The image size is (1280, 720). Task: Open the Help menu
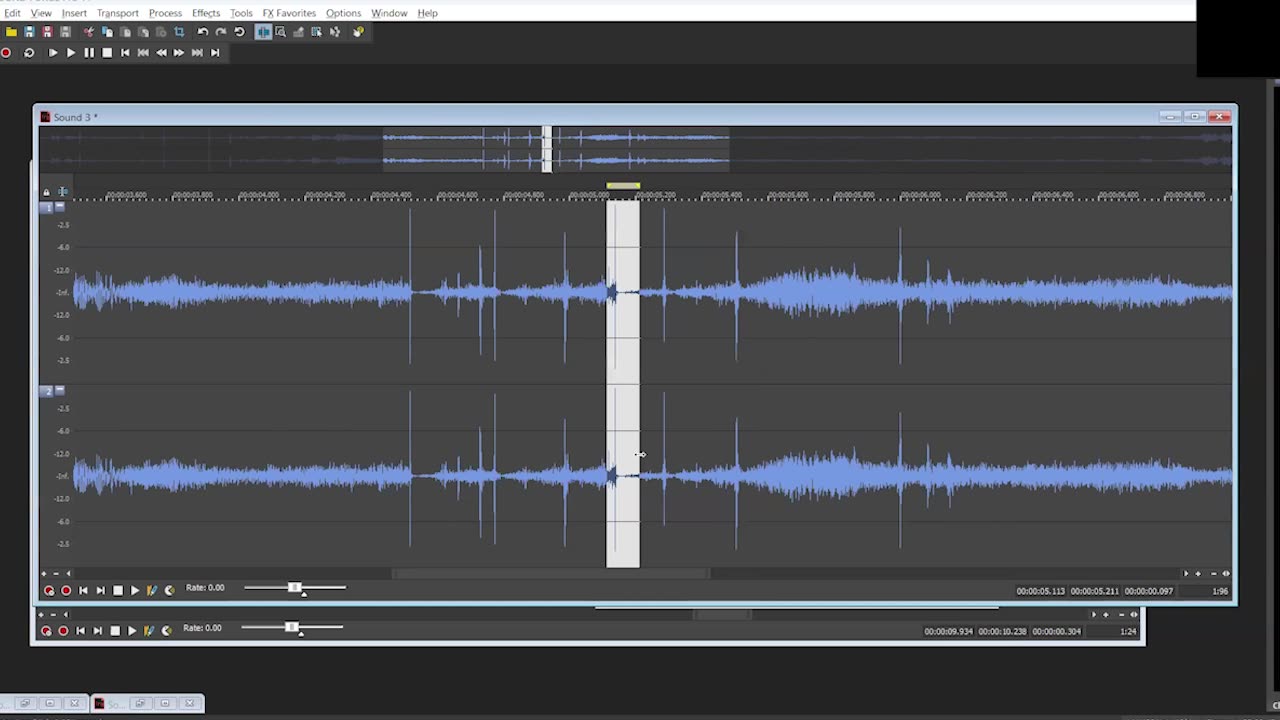tap(427, 13)
